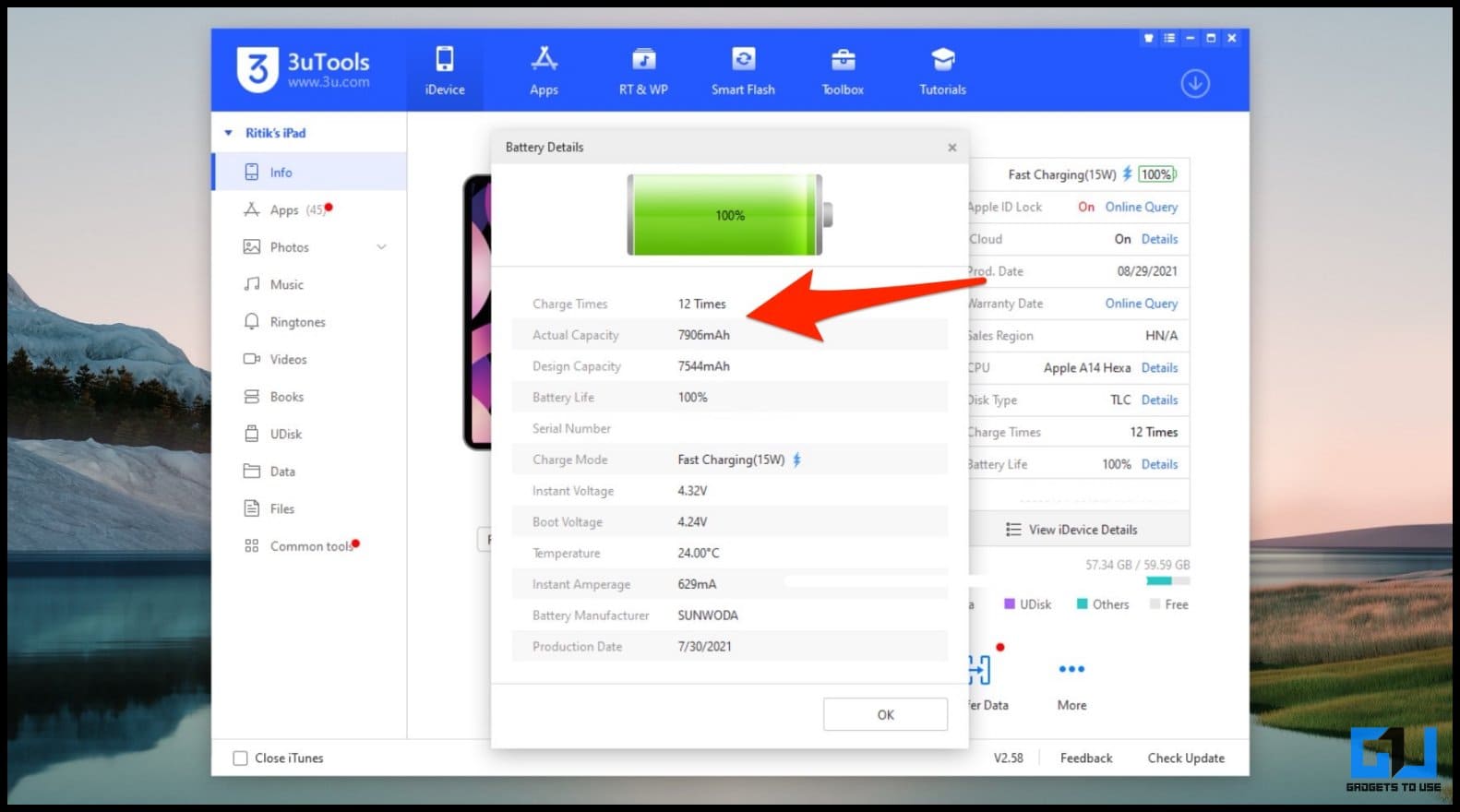Click the storage usage bar

(x=1167, y=581)
